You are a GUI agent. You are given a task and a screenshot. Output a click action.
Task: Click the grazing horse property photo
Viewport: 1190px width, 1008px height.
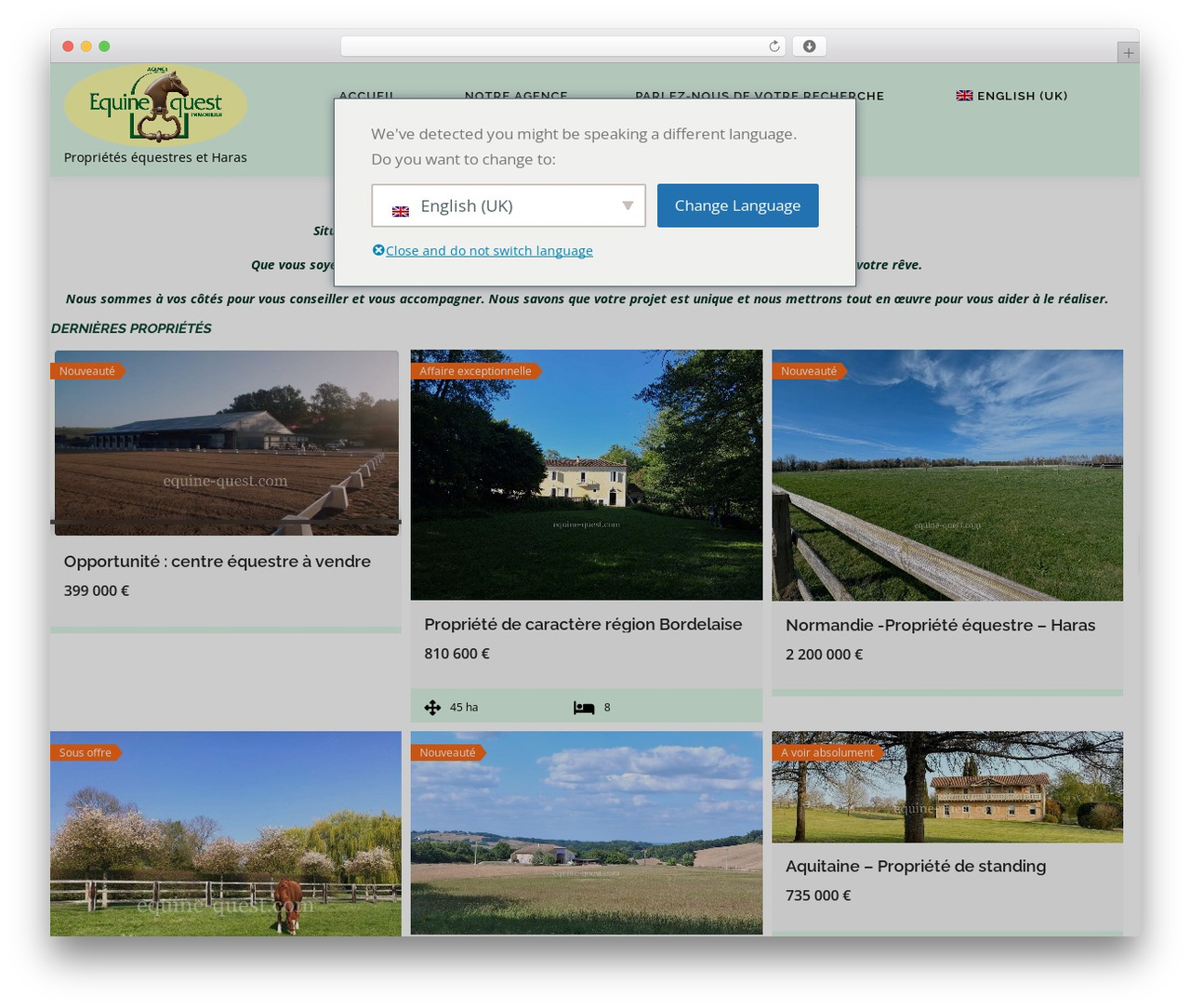(226, 833)
